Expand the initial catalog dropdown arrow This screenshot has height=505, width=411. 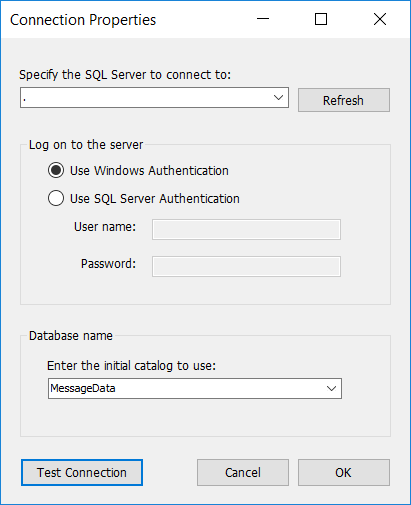pos(331,388)
